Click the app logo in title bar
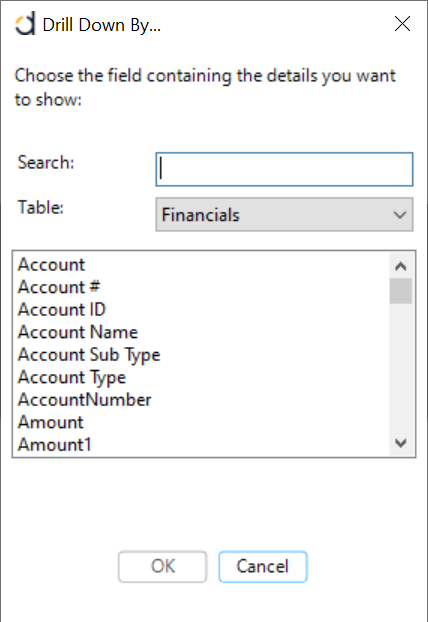 [x=25, y=24]
